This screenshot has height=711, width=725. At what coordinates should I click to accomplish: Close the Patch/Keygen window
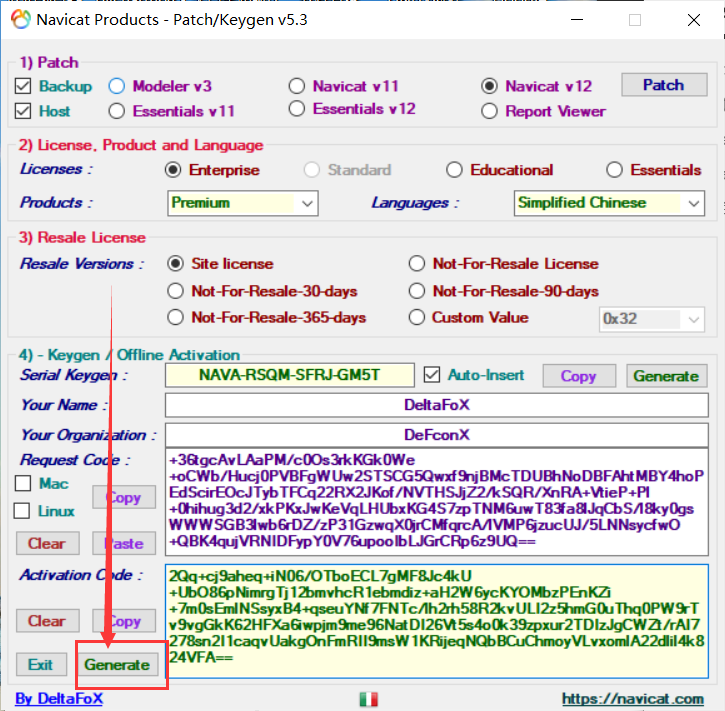(x=694, y=20)
